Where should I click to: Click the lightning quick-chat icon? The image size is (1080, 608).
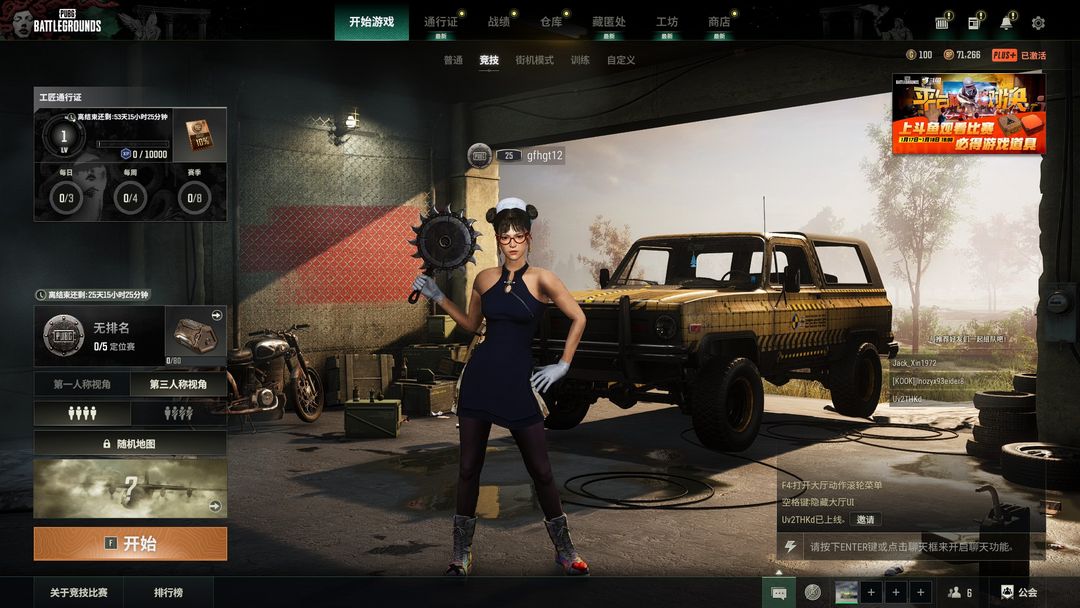coord(791,547)
